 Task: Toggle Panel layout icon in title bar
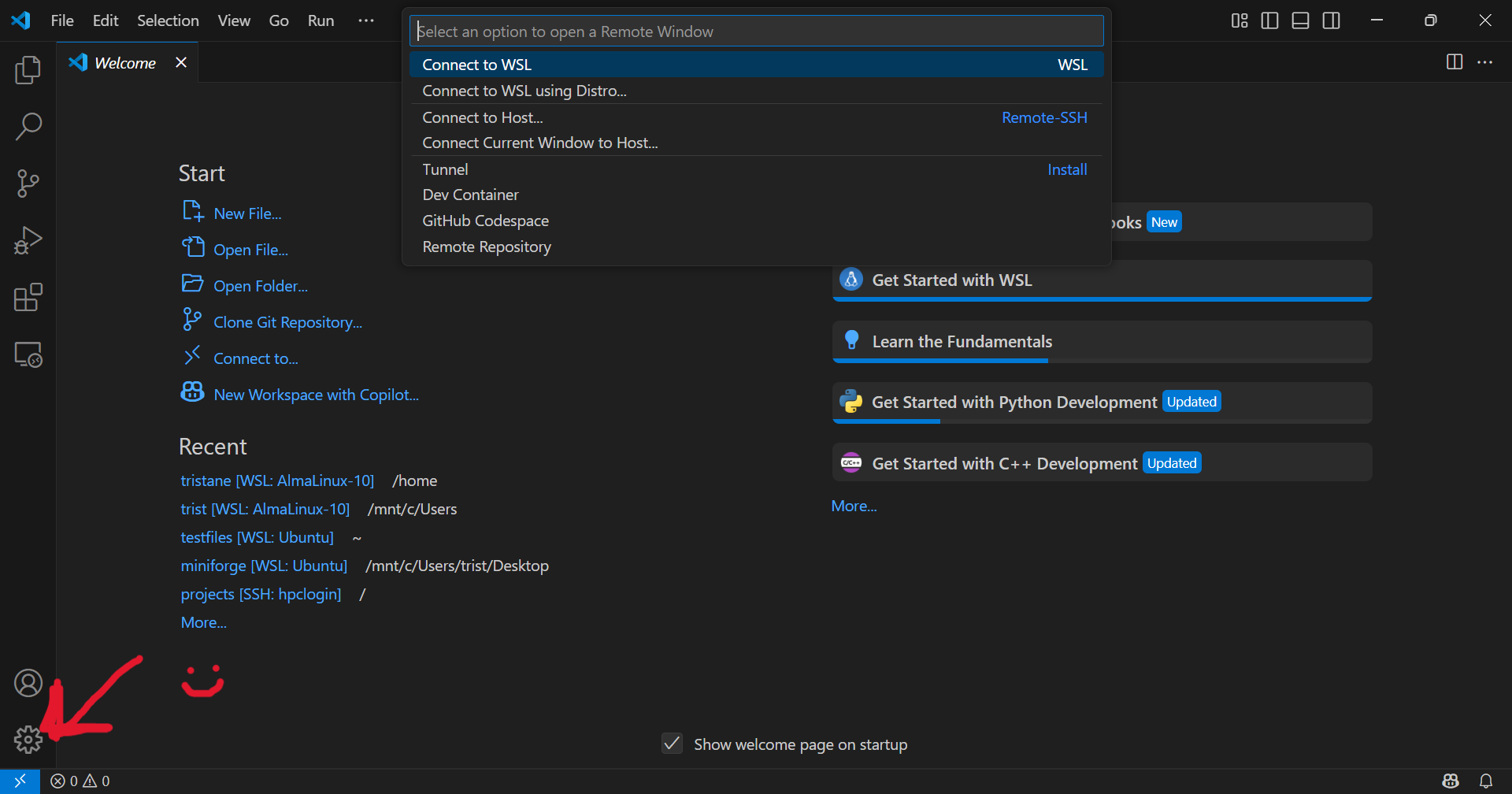1301,20
